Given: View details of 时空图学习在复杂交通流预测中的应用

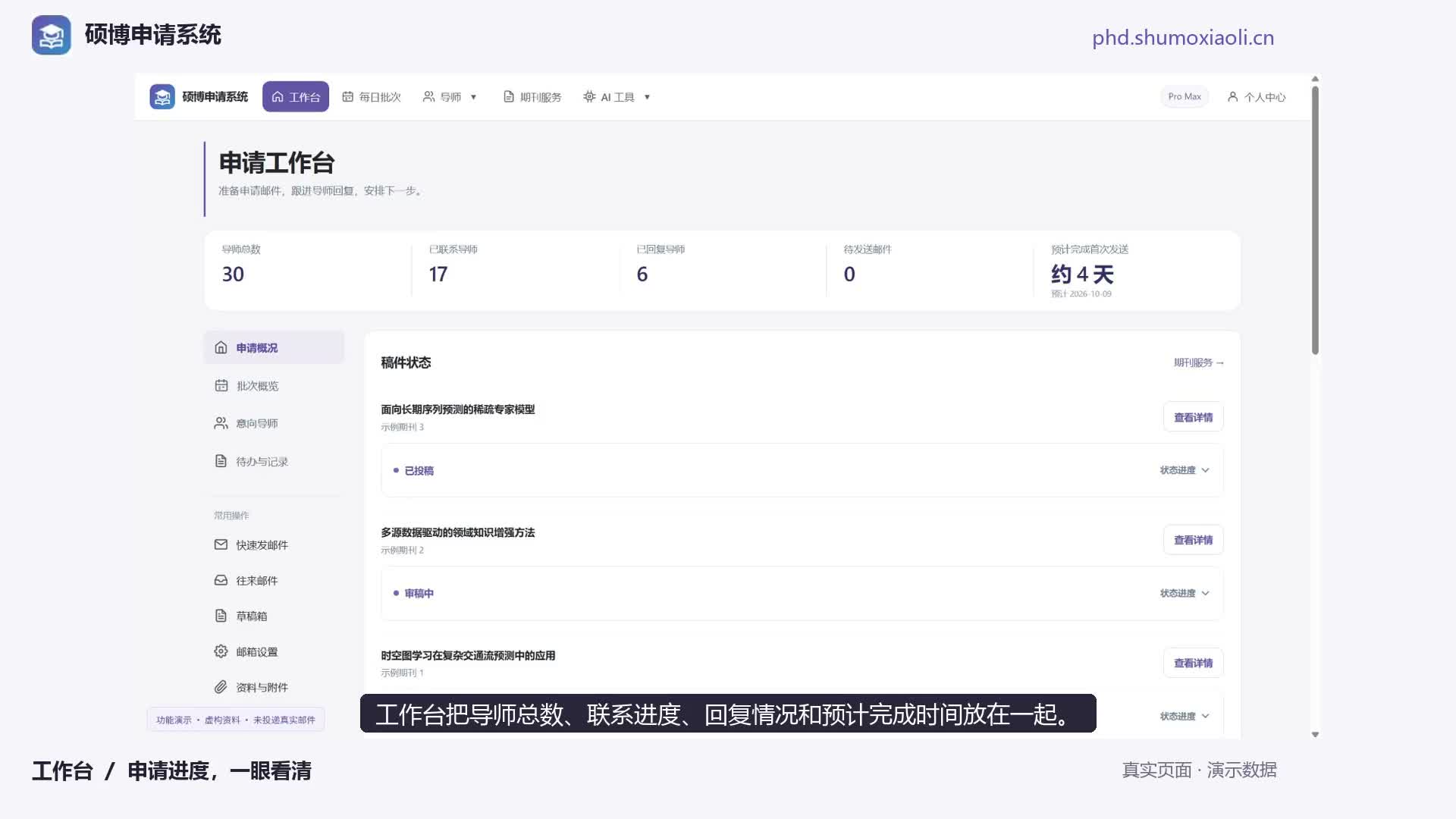Looking at the screenshot, I should click(x=1193, y=663).
